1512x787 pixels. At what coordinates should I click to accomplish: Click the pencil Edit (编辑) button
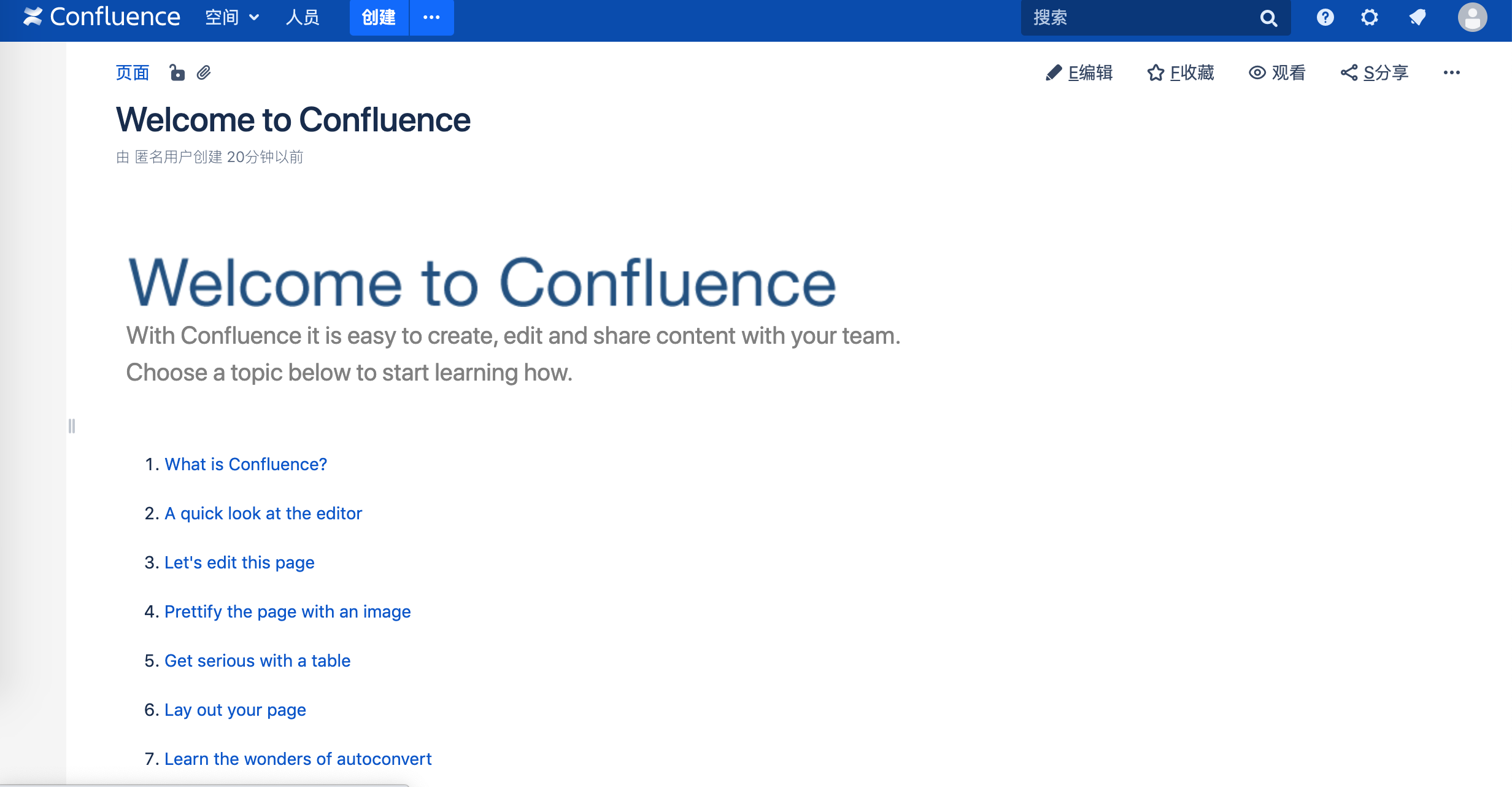1079,73
